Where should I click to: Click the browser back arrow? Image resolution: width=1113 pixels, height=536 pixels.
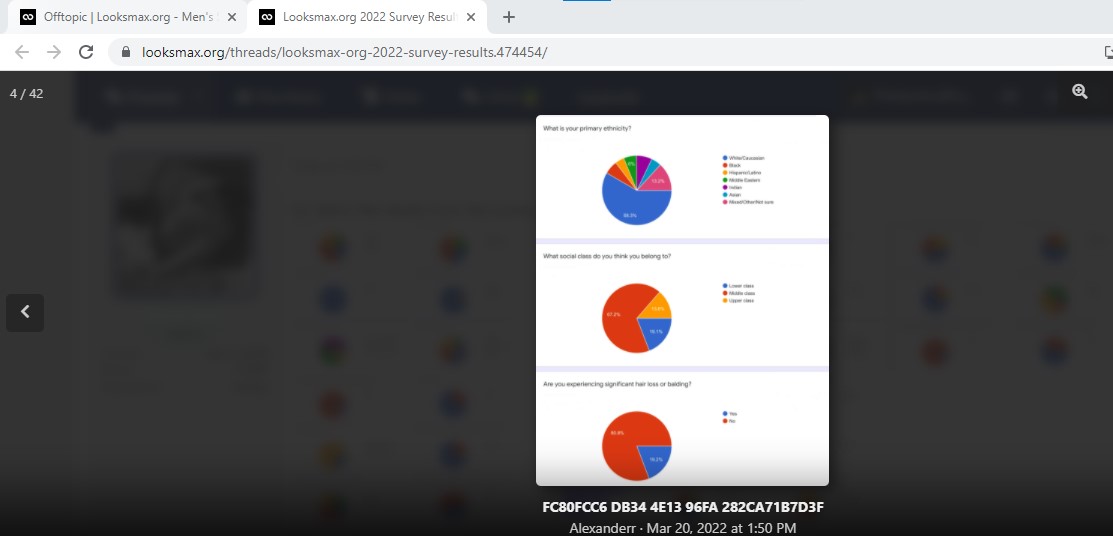tap(22, 52)
